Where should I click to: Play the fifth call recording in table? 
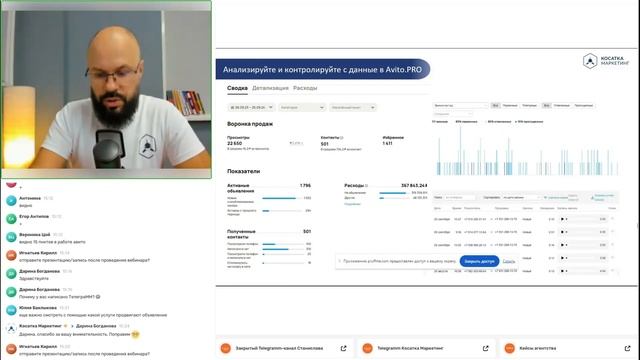tap(562, 271)
